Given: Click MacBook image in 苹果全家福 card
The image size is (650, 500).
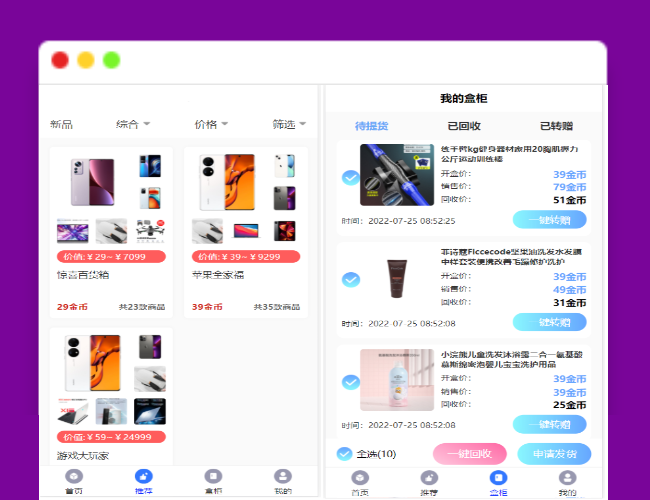Looking at the screenshot, I should point(246,231).
